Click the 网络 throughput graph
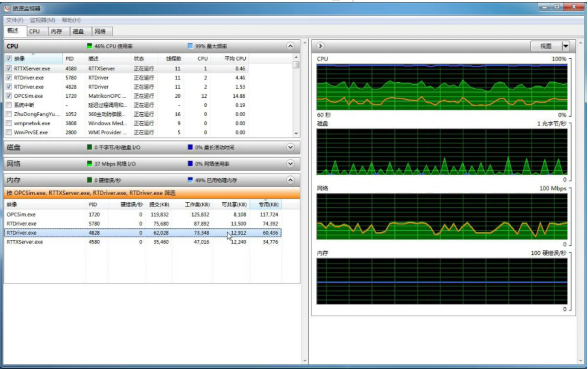This screenshot has width=588, height=369. [442, 216]
